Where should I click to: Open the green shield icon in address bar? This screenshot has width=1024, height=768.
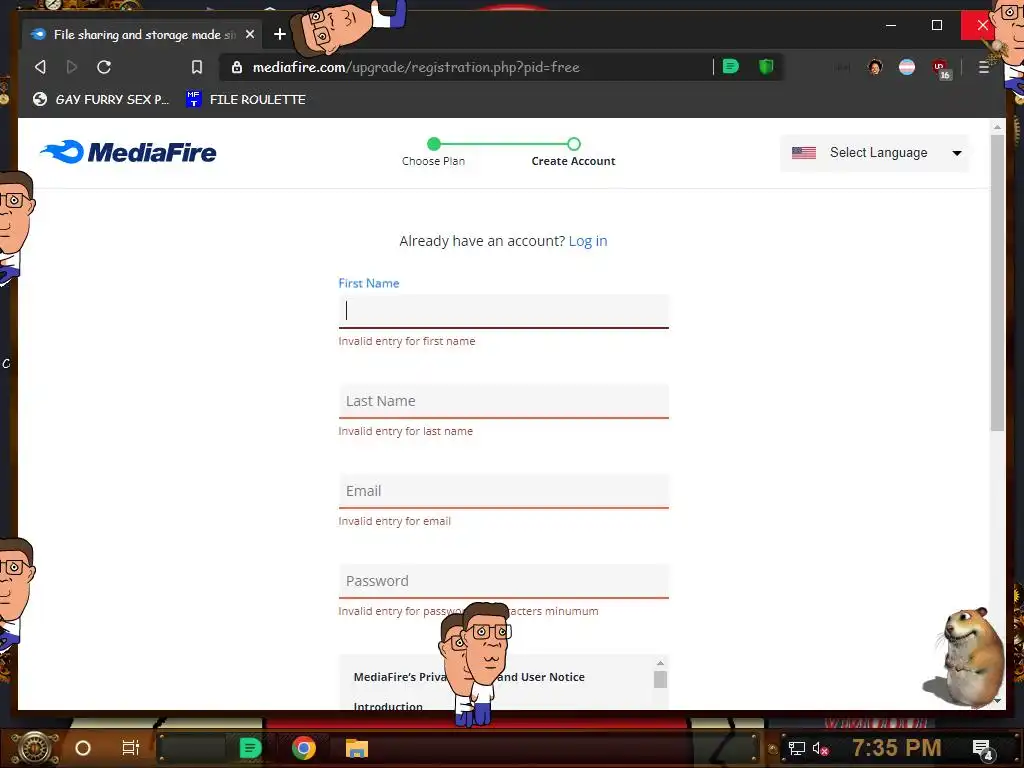[766, 66]
